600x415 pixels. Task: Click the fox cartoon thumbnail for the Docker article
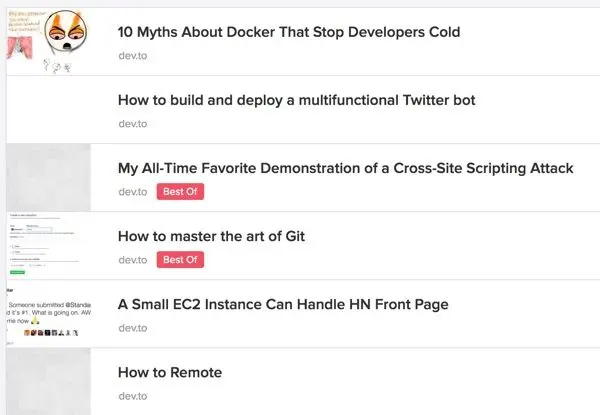pyautogui.click(x=48, y=41)
